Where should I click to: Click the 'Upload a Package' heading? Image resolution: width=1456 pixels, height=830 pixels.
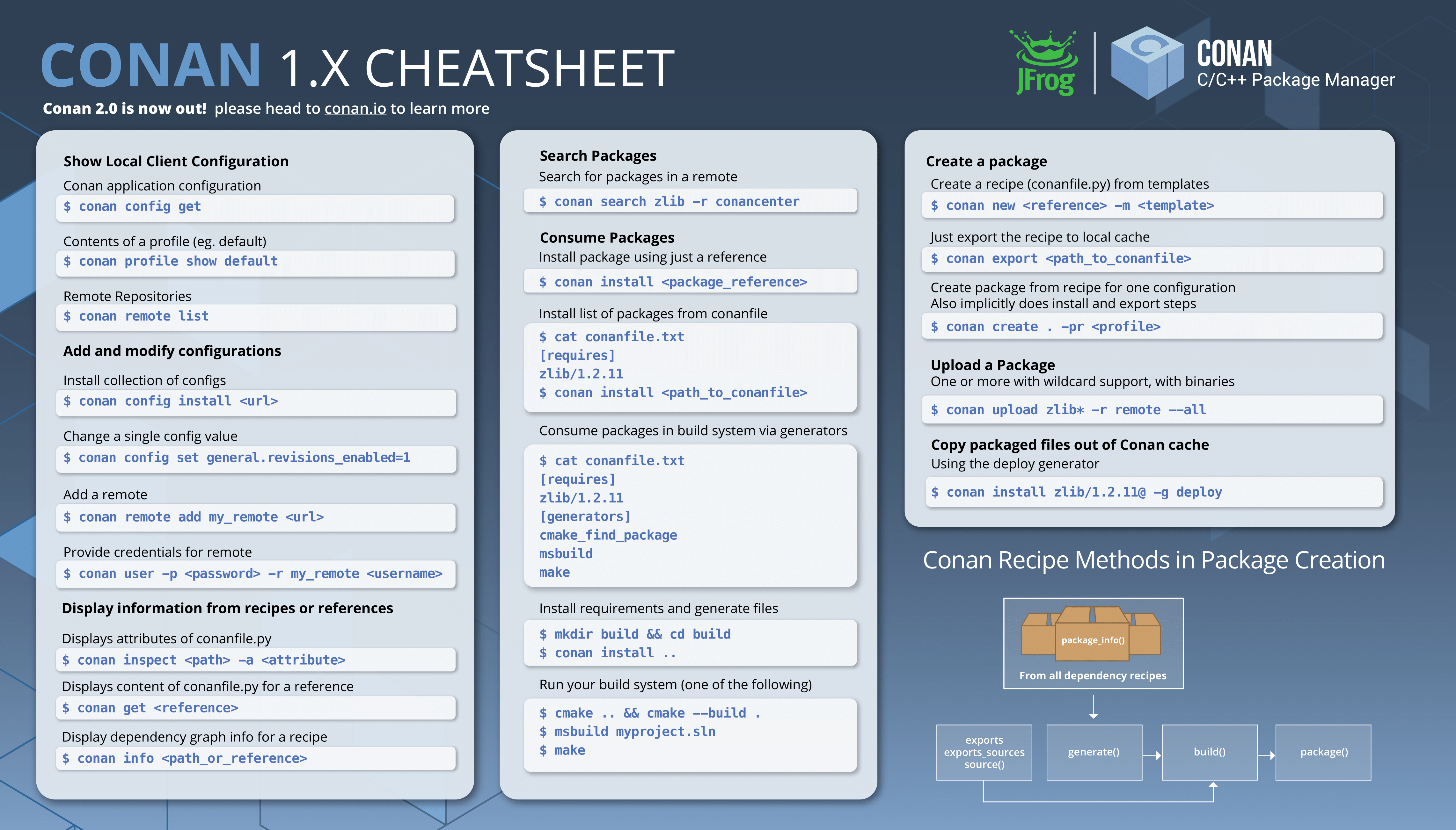click(992, 365)
